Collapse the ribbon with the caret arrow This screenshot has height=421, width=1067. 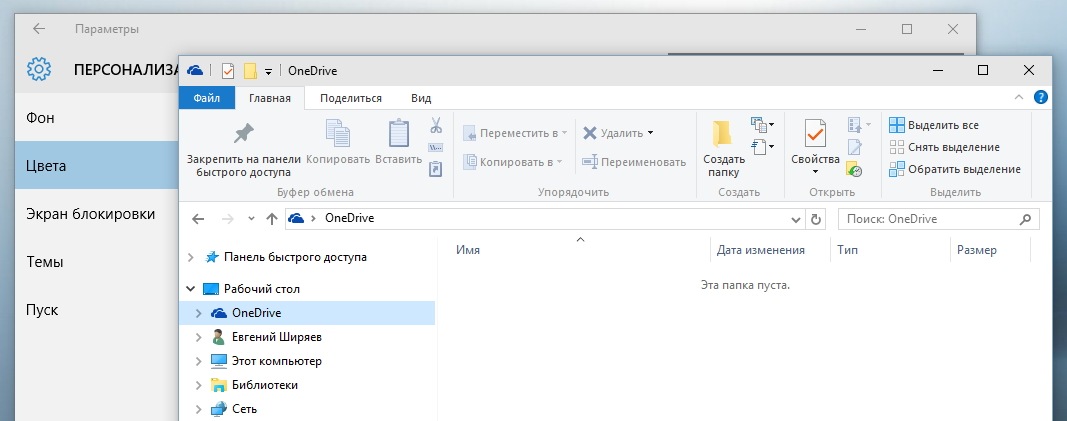1019,97
